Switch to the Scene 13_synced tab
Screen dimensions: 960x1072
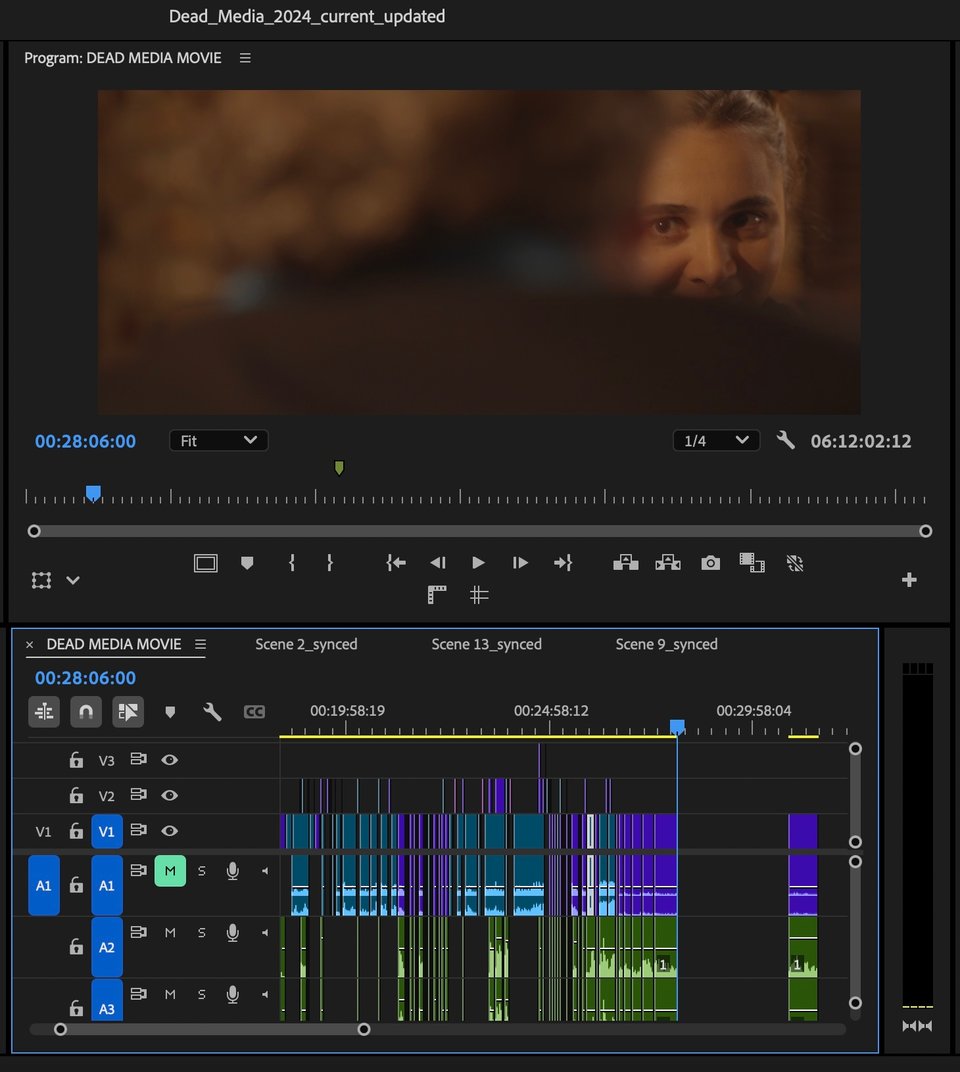click(486, 644)
